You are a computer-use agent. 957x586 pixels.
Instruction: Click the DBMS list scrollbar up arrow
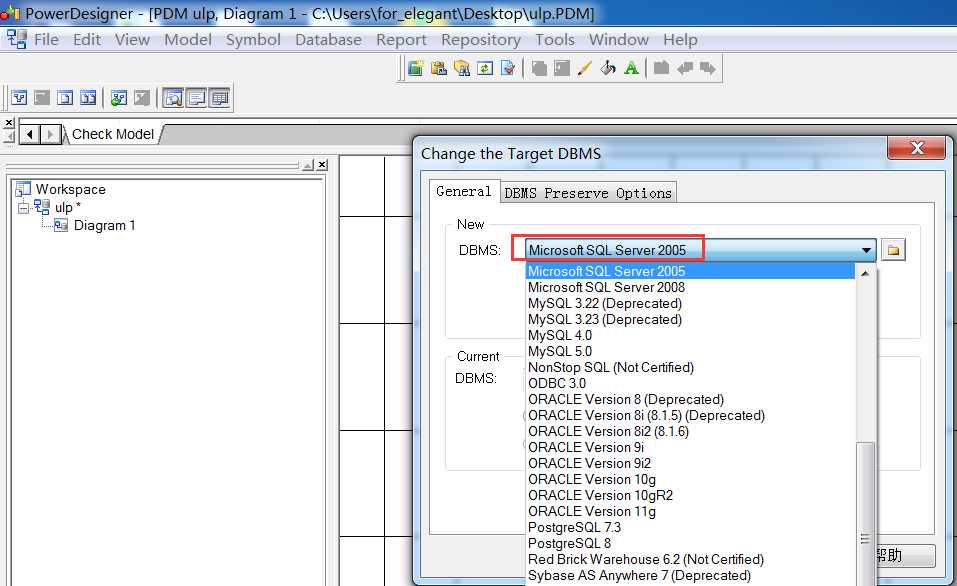865,273
